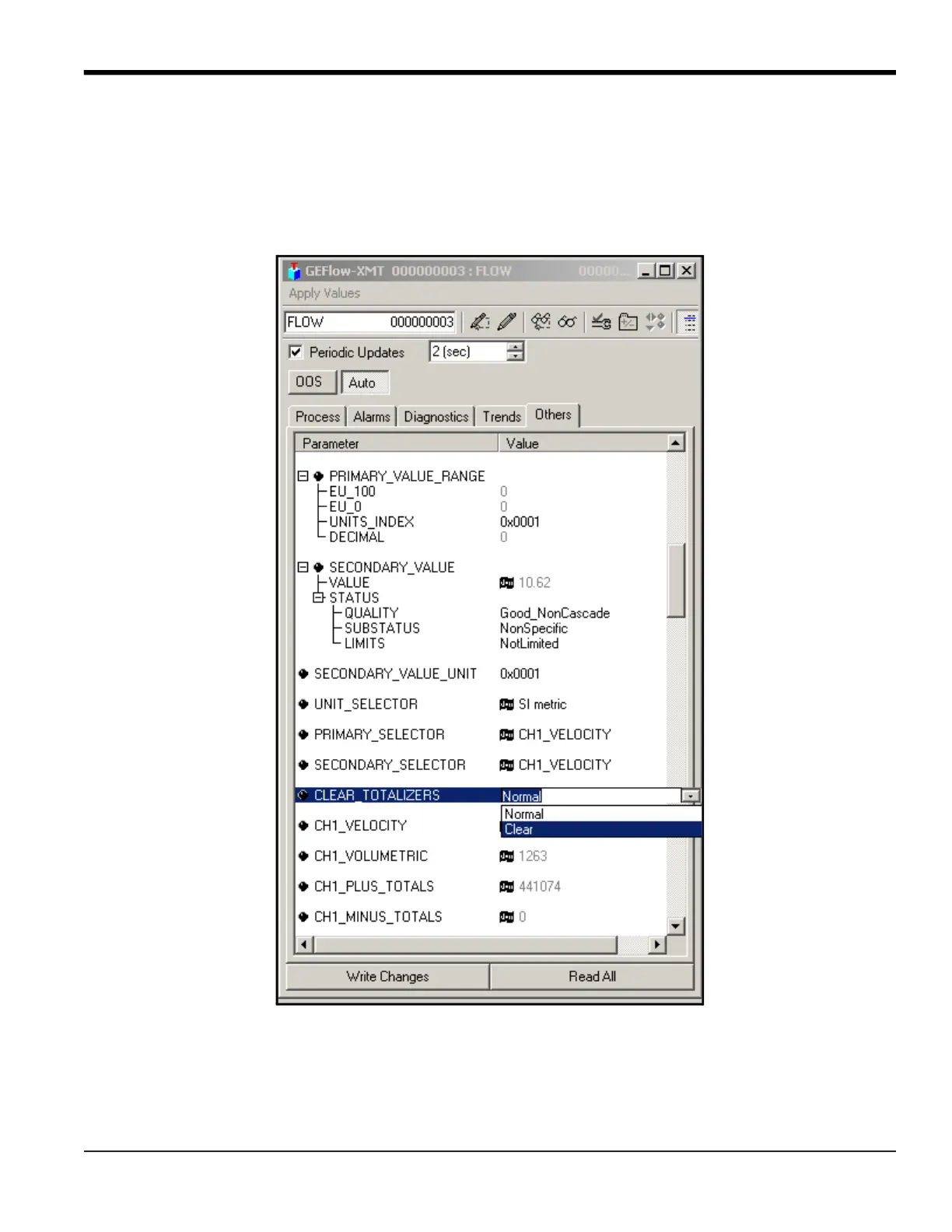Switch block mode to OOS
Screen dimensions: 952x1232
312,382
